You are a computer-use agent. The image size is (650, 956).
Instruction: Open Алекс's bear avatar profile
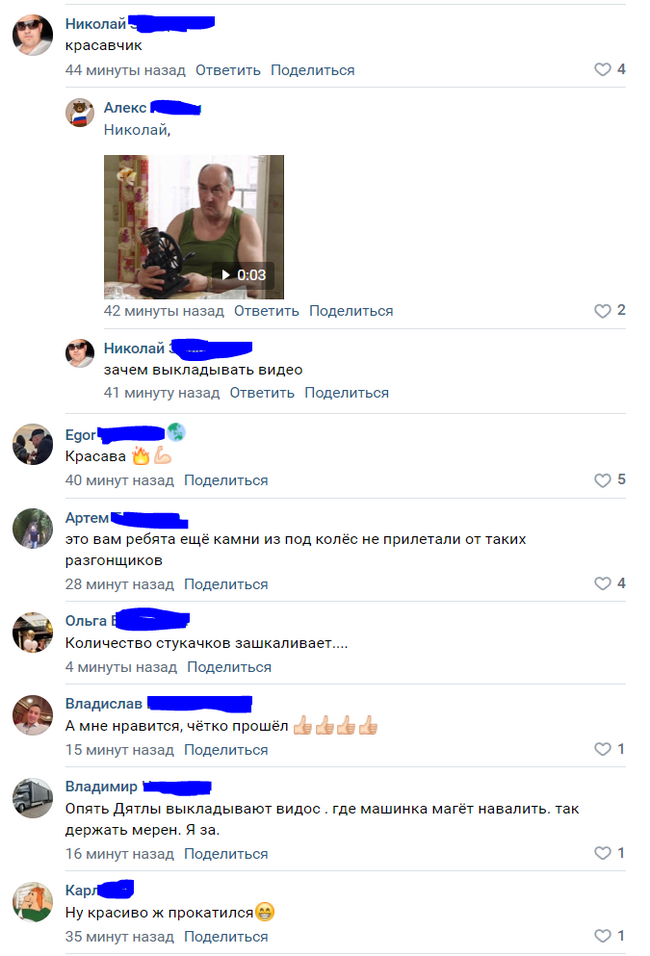coord(80,113)
